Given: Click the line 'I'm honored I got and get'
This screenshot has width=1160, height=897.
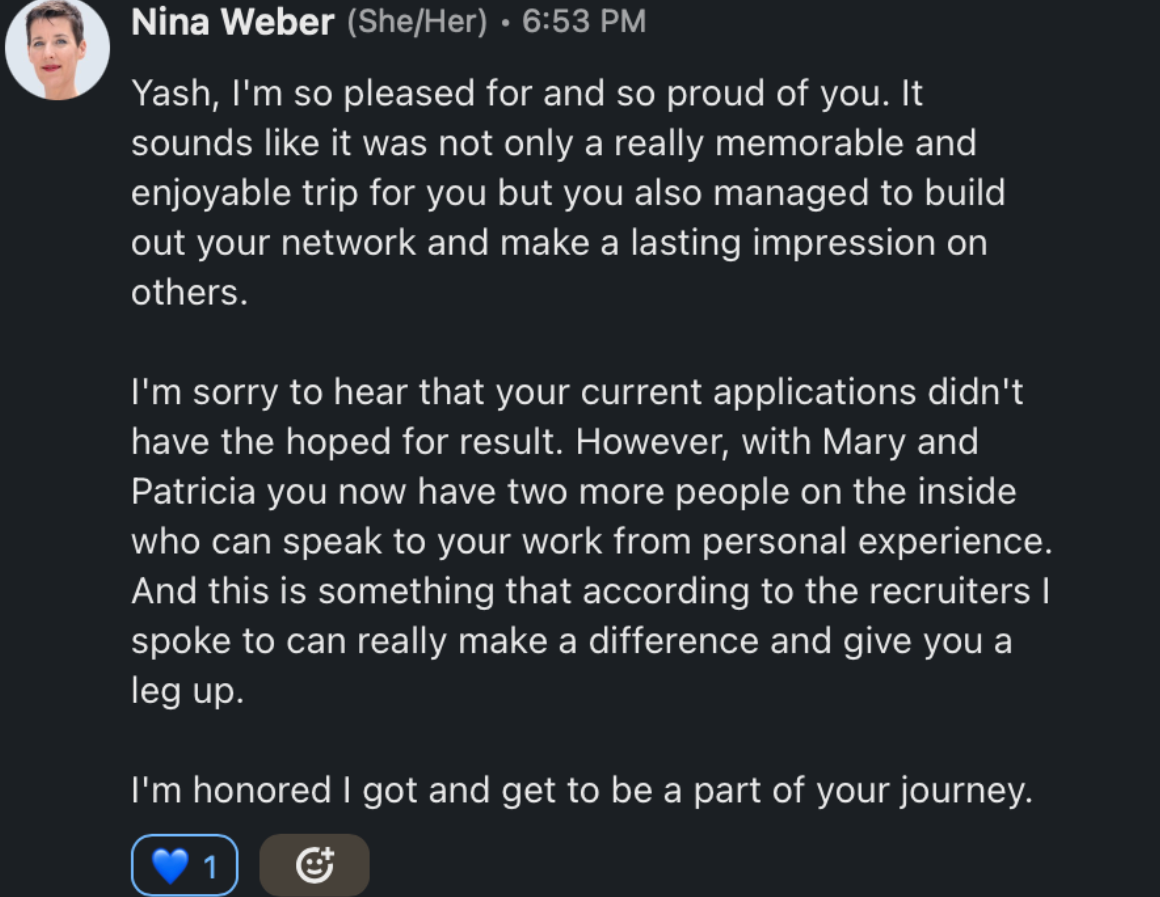Looking at the screenshot, I should pos(581,790).
